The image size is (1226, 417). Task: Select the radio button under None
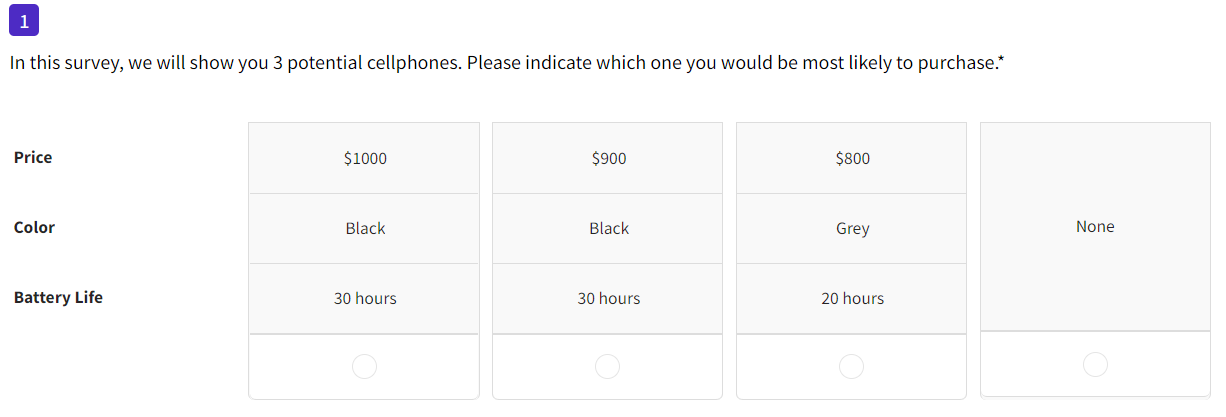(1095, 365)
